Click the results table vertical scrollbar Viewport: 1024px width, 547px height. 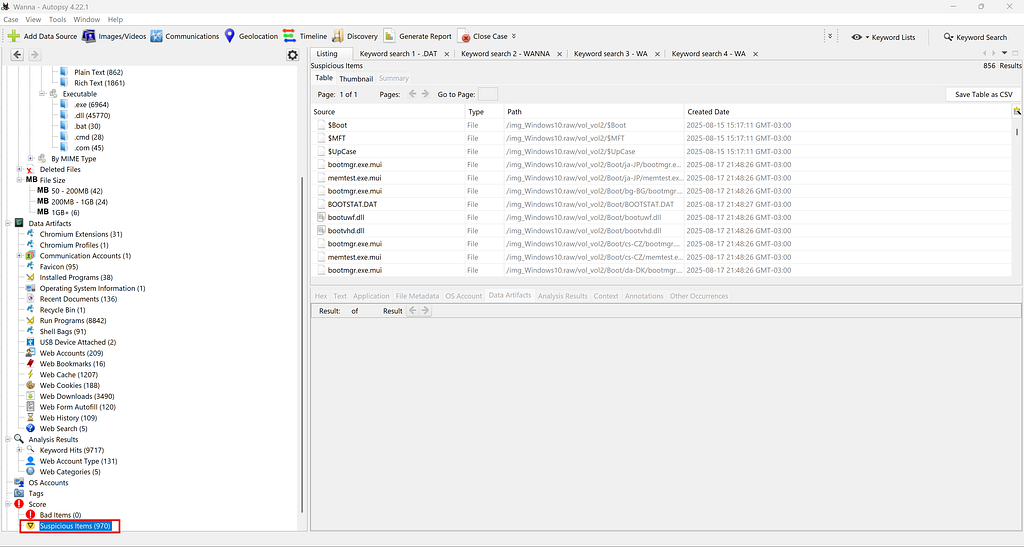[x=1017, y=131]
